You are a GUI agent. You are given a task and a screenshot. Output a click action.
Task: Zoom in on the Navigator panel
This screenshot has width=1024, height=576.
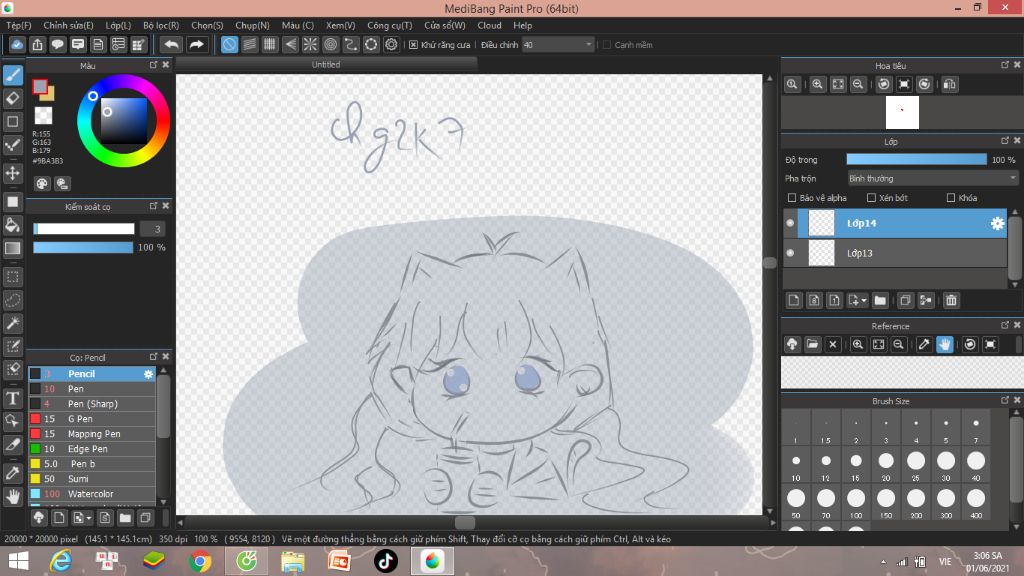pos(817,84)
